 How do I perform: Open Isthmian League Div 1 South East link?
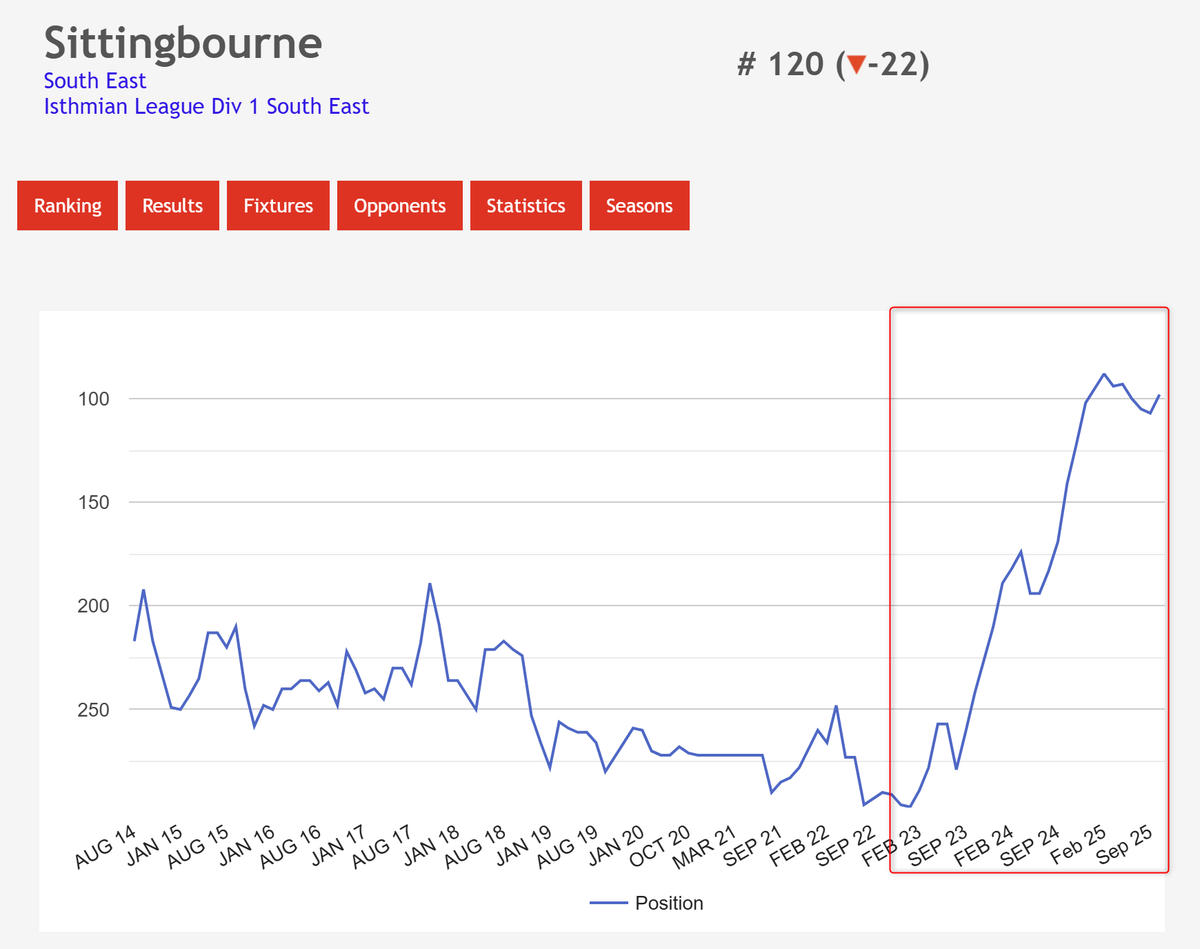[207, 106]
